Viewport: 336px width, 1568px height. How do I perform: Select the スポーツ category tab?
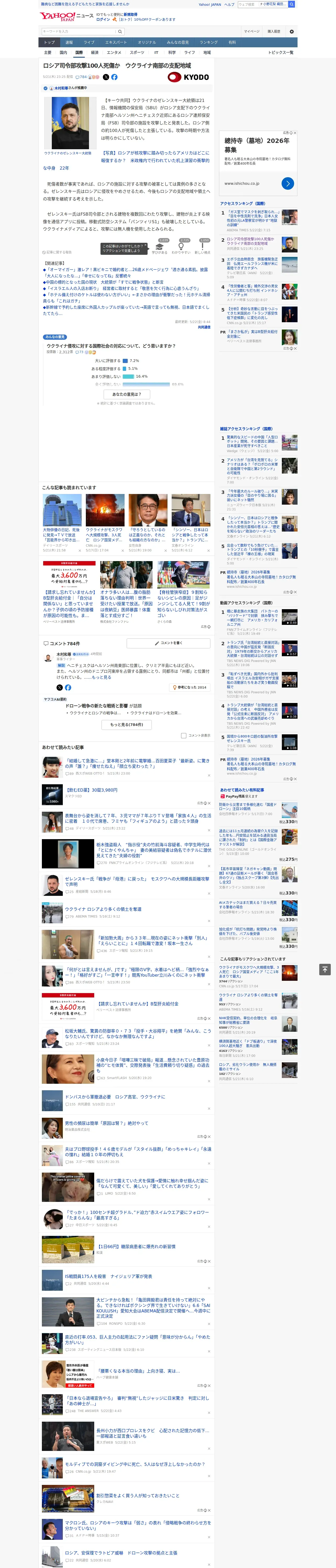tap(137, 53)
